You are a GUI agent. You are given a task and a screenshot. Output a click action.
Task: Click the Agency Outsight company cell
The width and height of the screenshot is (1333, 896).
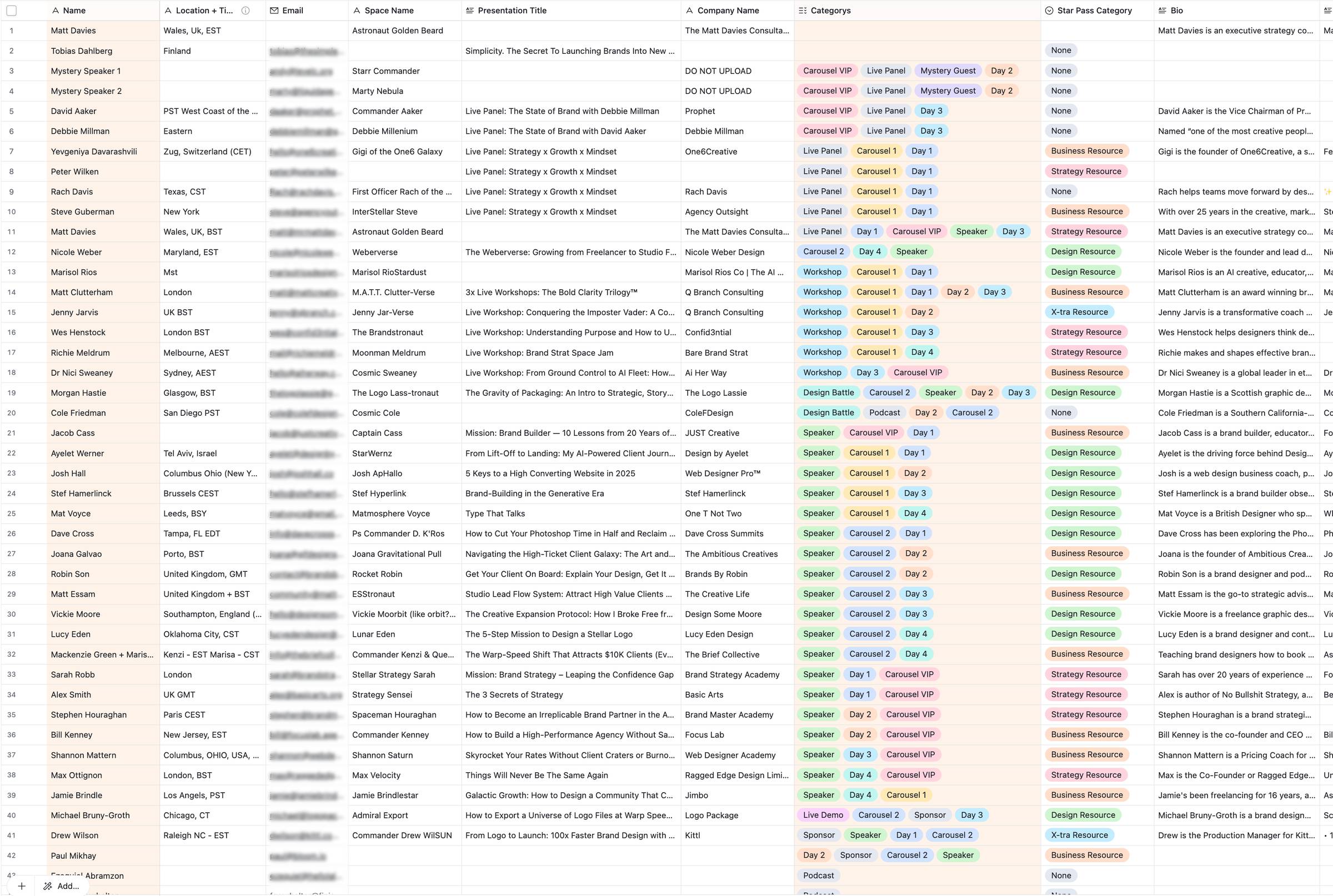[738, 212]
